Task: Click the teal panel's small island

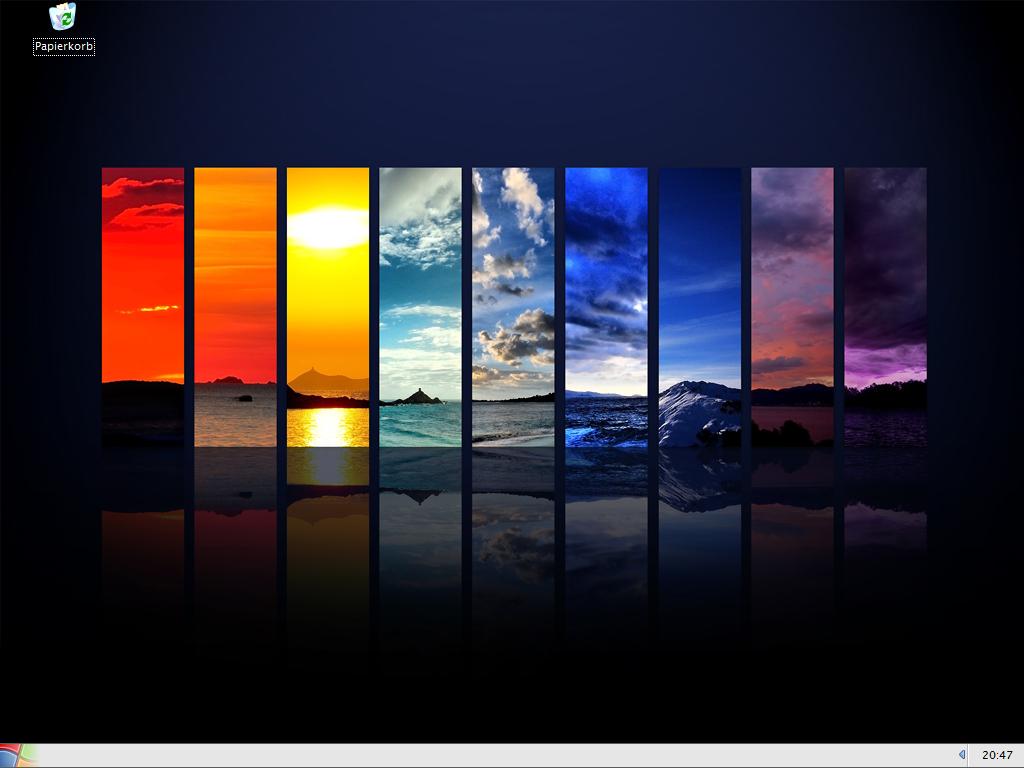Action: tap(419, 397)
